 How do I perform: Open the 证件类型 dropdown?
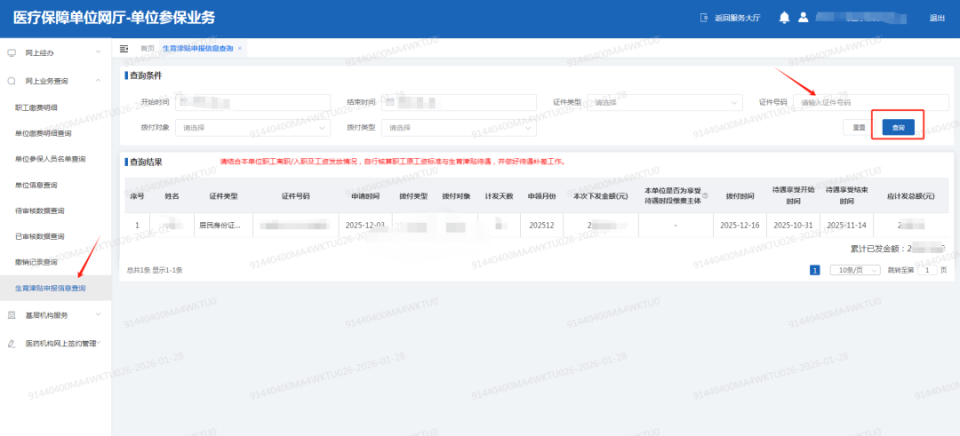pyautogui.click(x=664, y=103)
